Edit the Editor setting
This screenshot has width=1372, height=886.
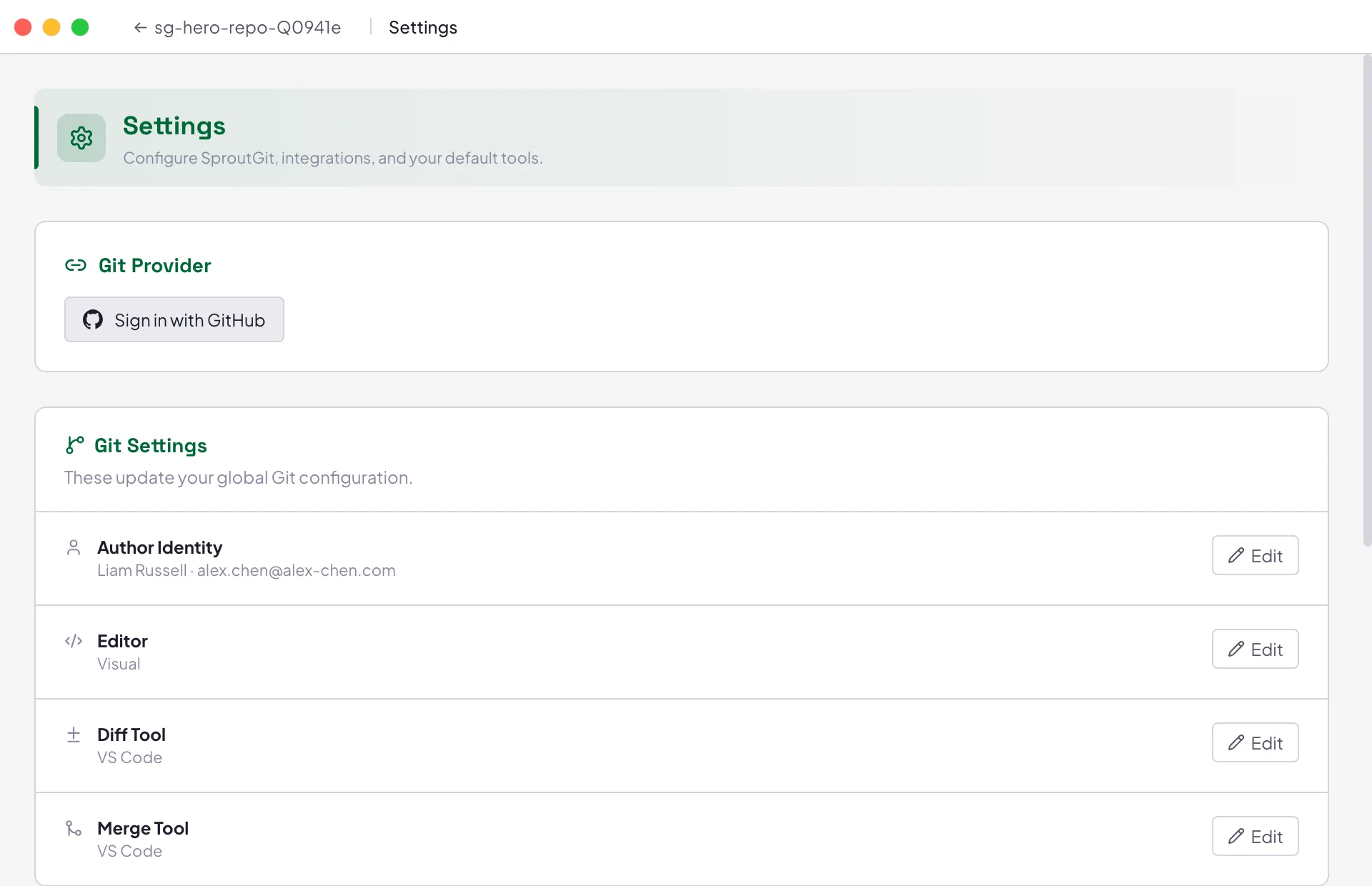click(1255, 649)
